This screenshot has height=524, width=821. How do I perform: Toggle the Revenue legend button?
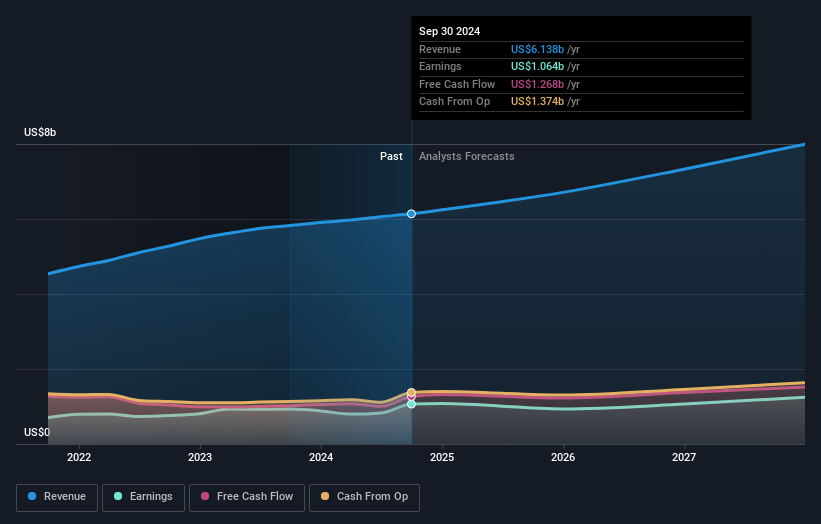(57, 497)
